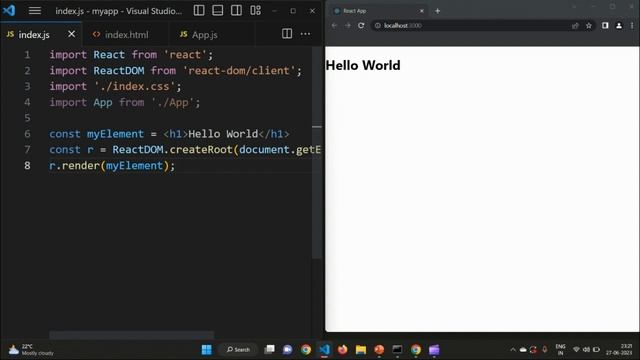Screen dimensions: 640x360
Task: Open the browser profile icon
Action: tap(619, 25)
